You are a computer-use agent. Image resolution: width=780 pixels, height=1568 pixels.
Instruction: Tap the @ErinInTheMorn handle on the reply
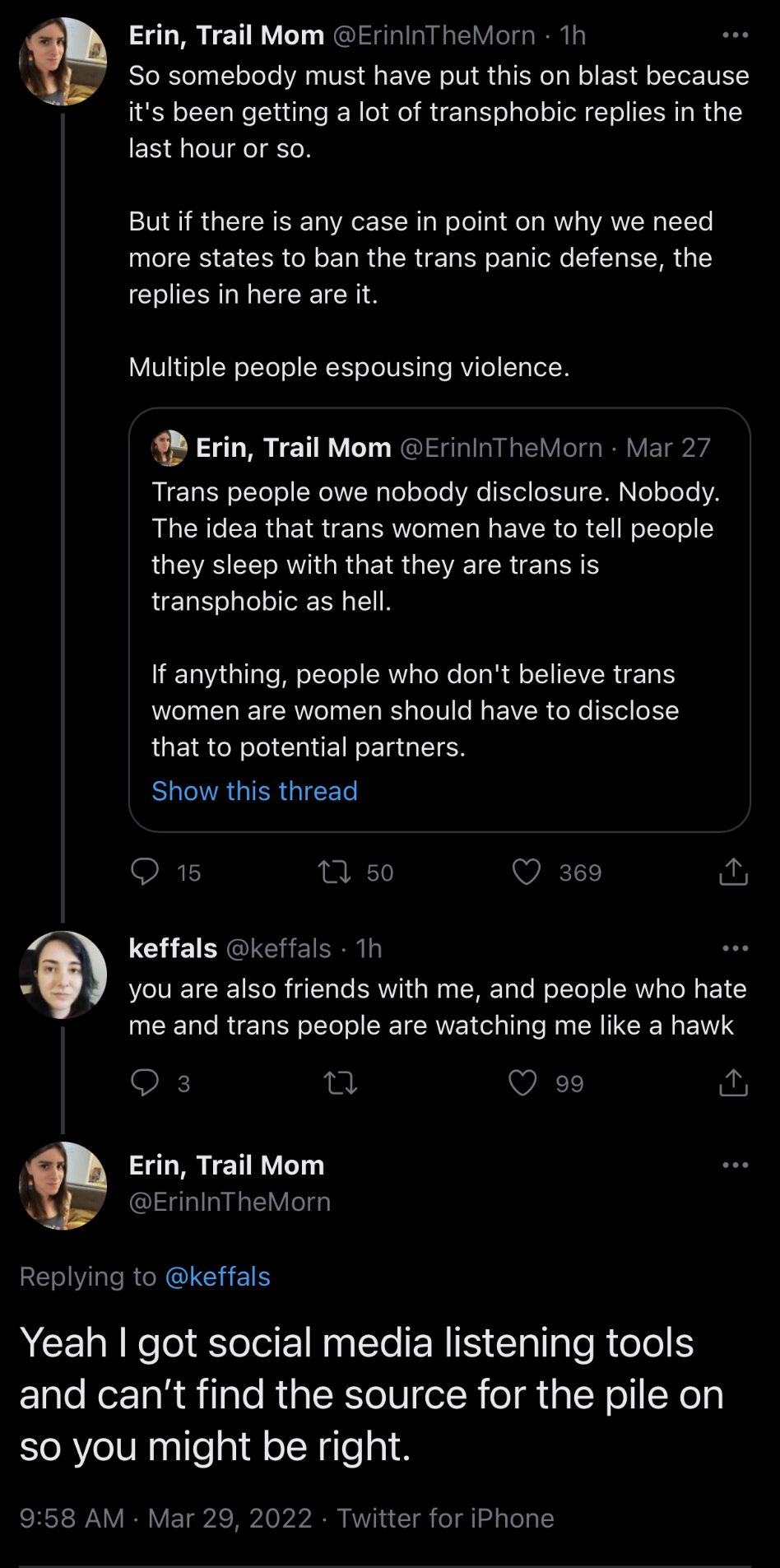[x=230, y=1202]
